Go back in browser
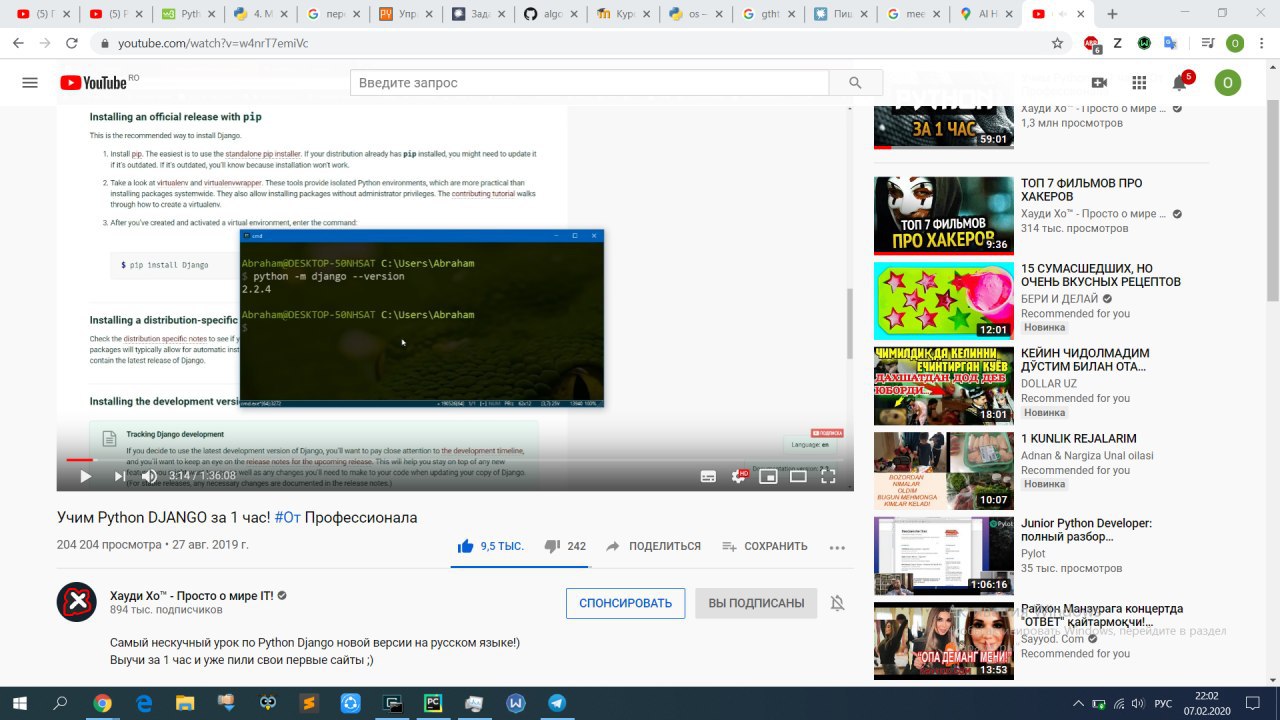1280x720 pixels. (x=18, y=44)
